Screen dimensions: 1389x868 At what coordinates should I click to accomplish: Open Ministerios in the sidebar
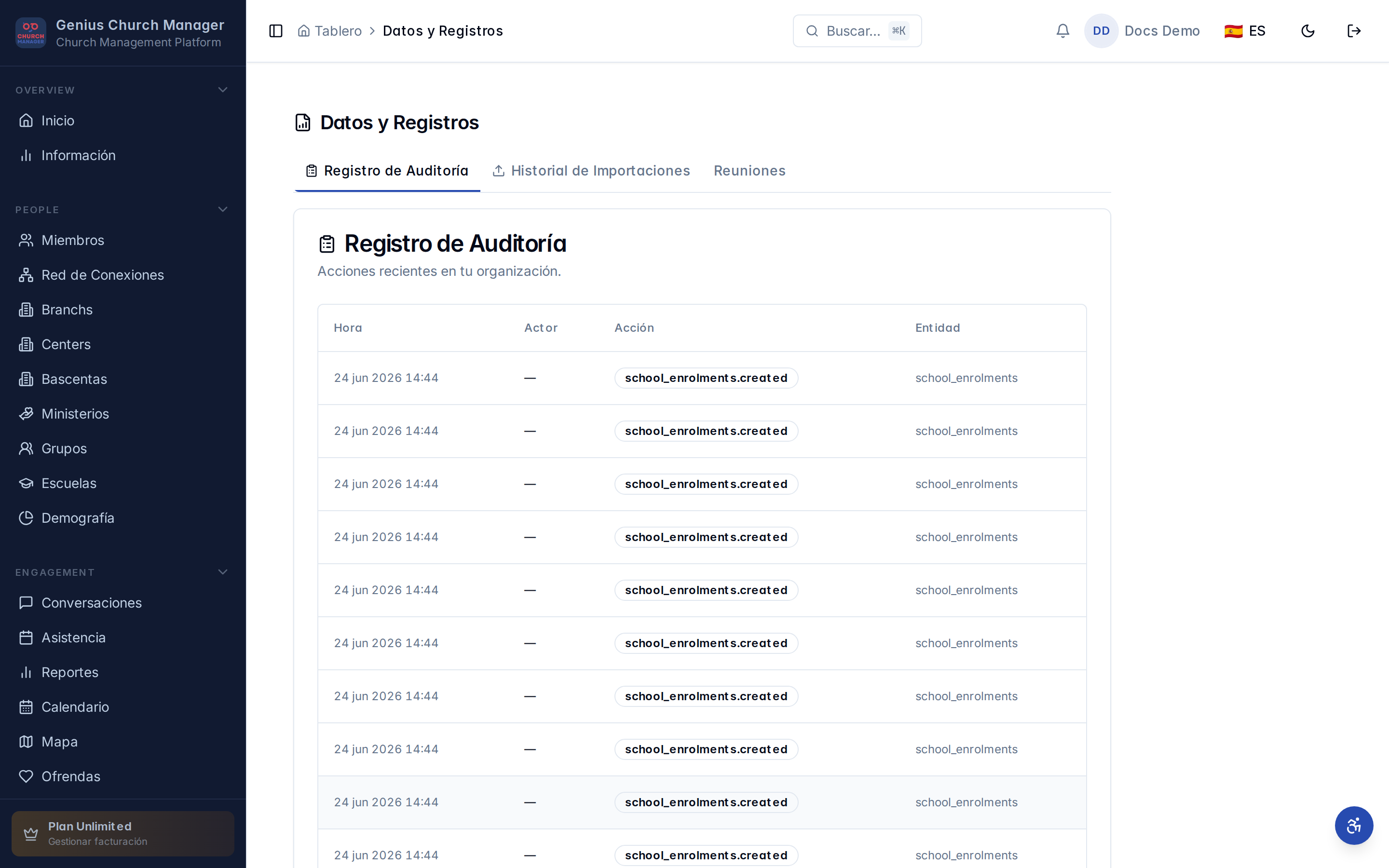coord(123,414)
